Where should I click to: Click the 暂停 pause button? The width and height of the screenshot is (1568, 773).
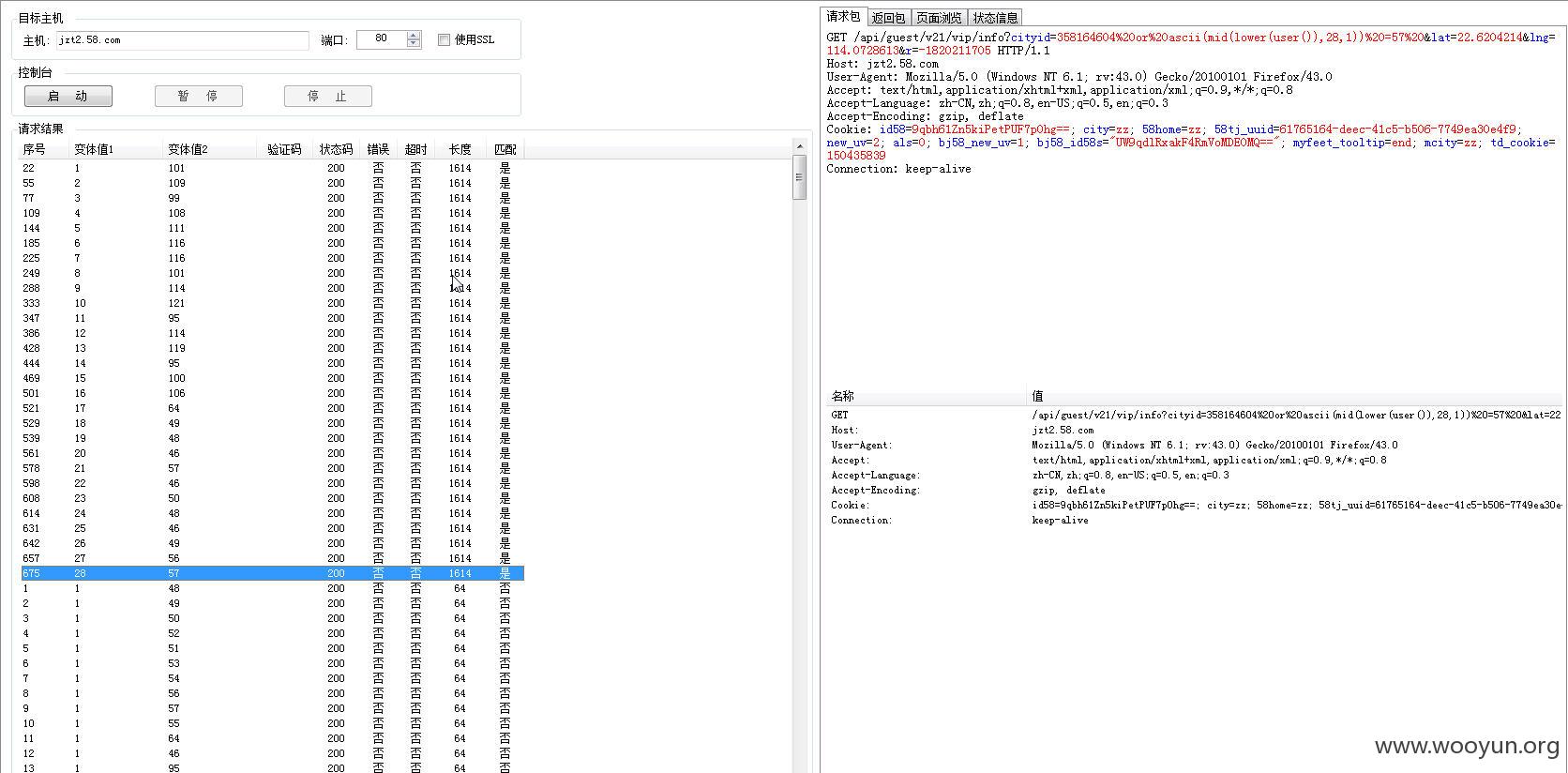(199, 96)
